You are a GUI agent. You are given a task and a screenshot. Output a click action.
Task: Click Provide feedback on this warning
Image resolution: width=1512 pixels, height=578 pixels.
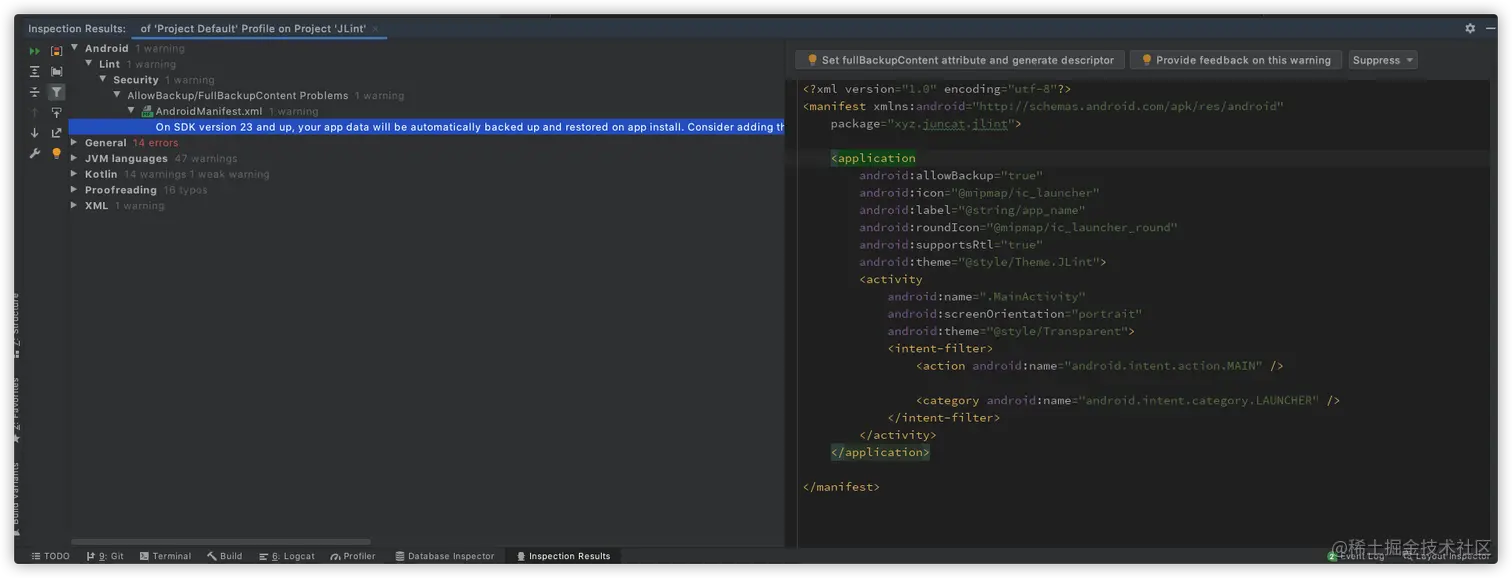(x=1235, y=60)
